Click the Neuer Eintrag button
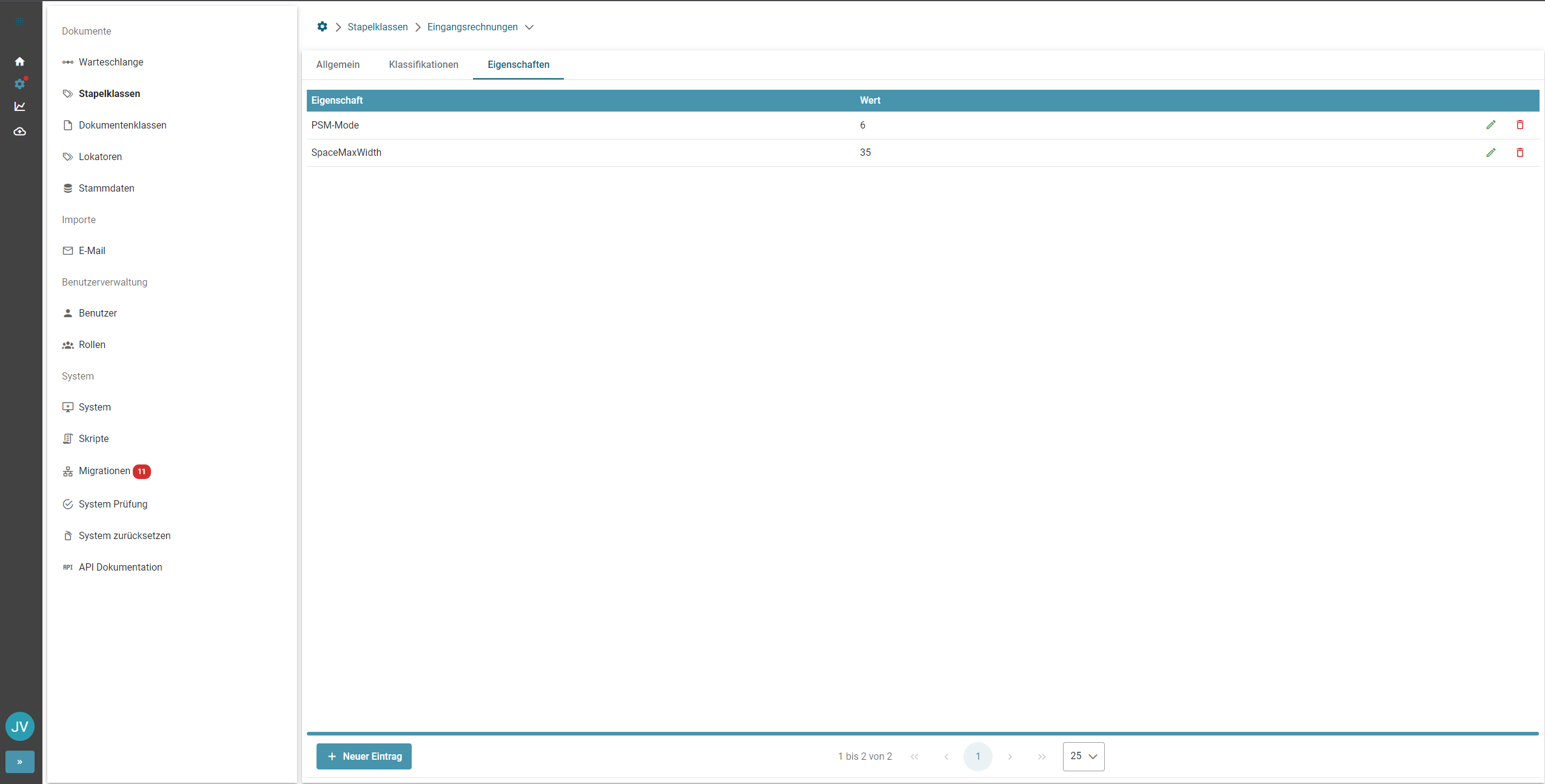 [364, 756]
